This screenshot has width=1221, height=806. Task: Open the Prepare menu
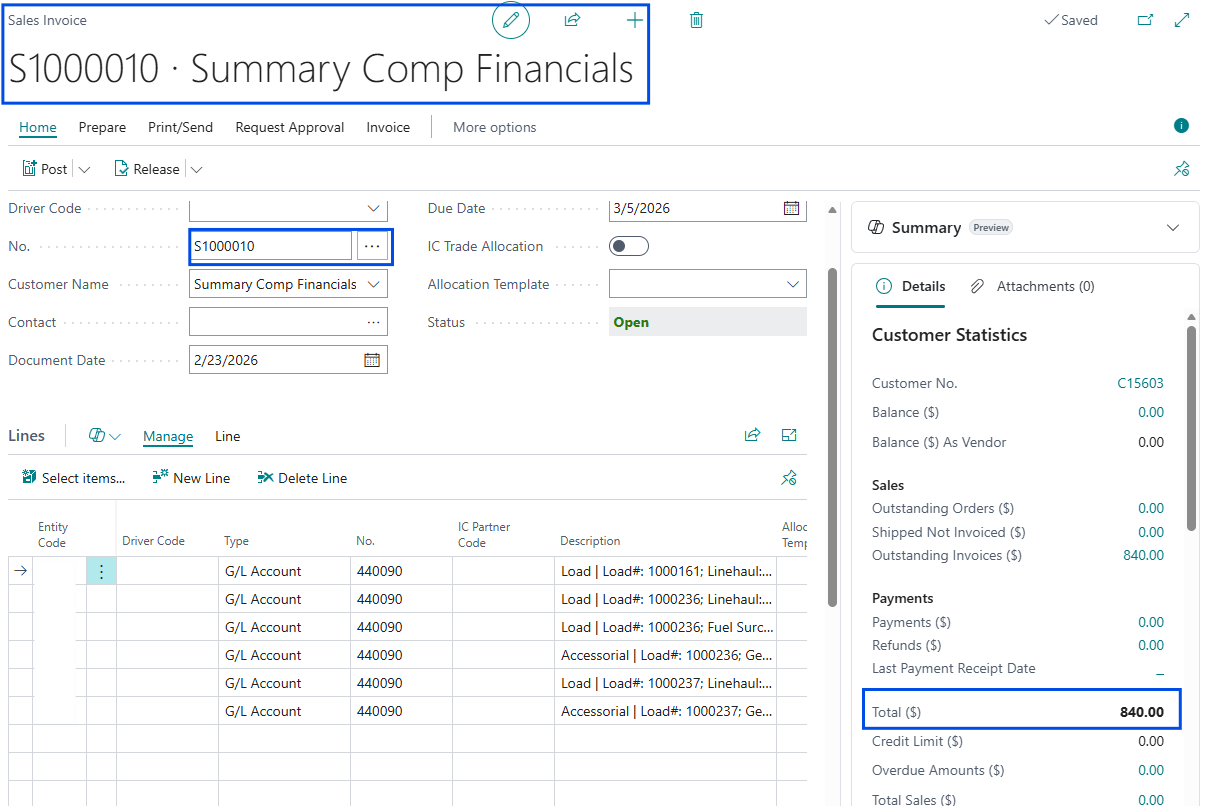pos(102,127)
